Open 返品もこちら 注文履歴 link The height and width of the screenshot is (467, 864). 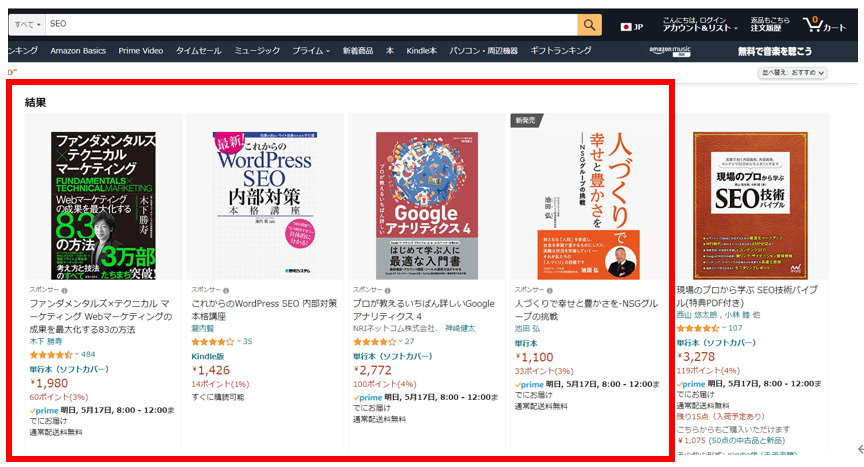(x=770, y=24)
